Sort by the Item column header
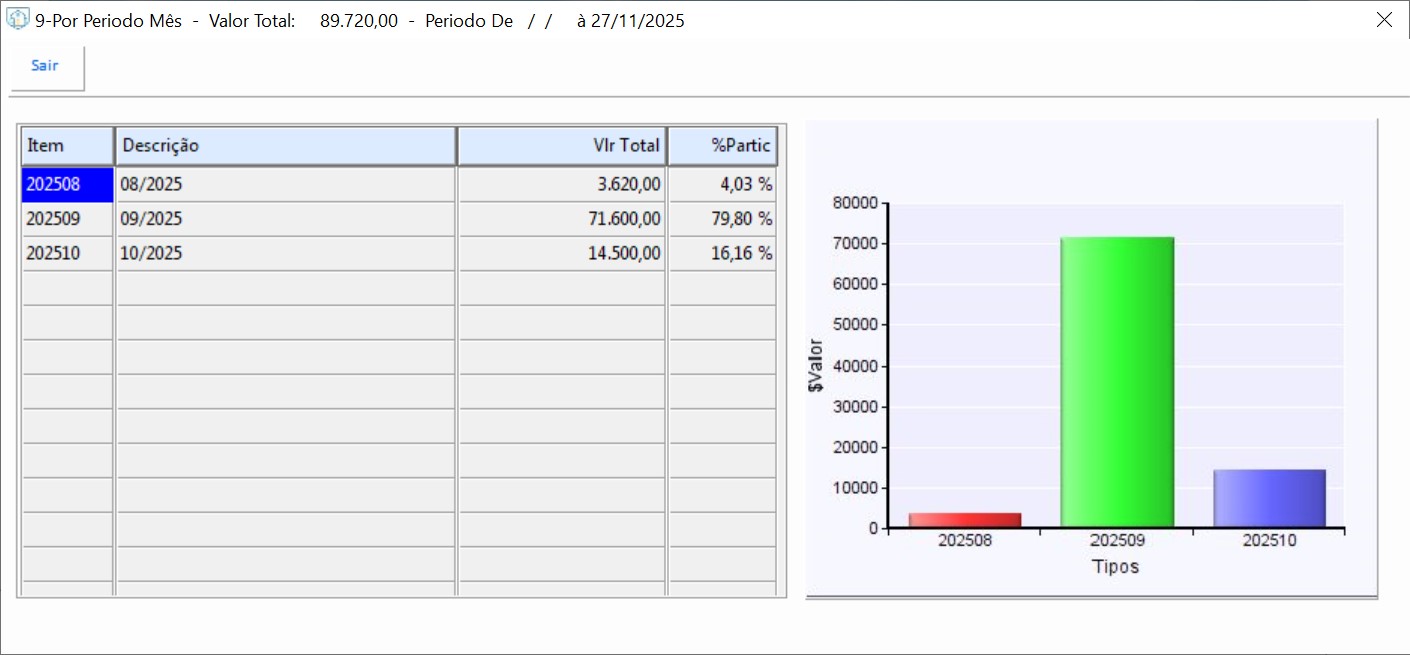The width and height of the screenshot is (1410, 655). [x=67, y=146]
